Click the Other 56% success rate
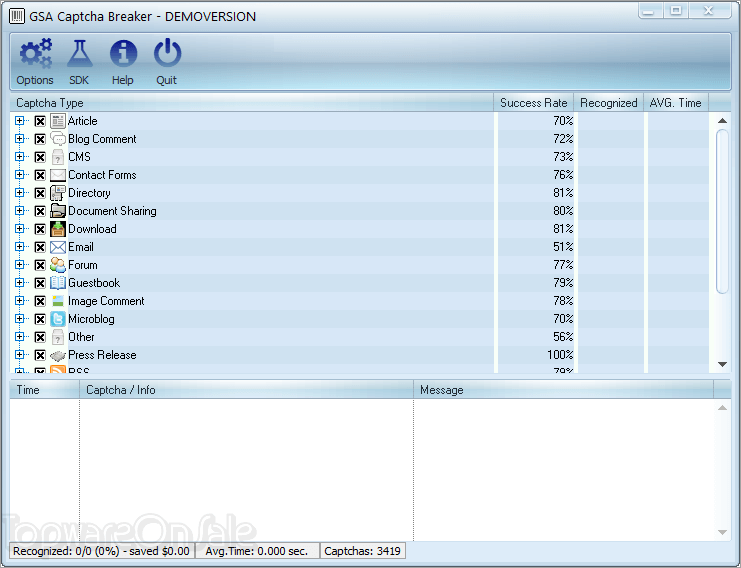The width and height of the screenshot is (741, 568). [563, 337]
